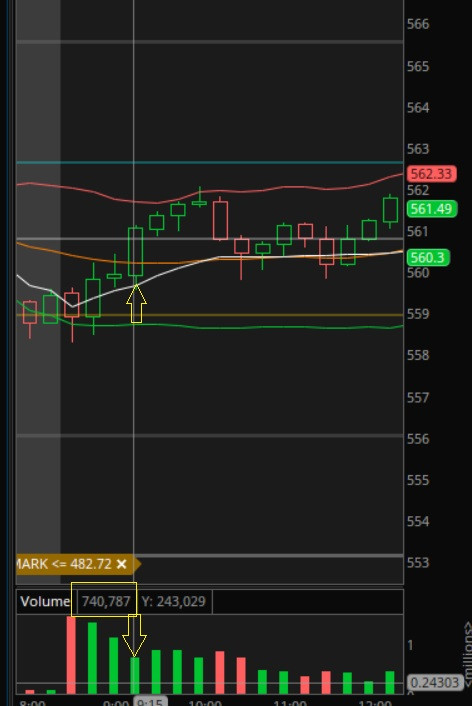Click the Volume study label

pyautogui.click(x=45, y=601)
